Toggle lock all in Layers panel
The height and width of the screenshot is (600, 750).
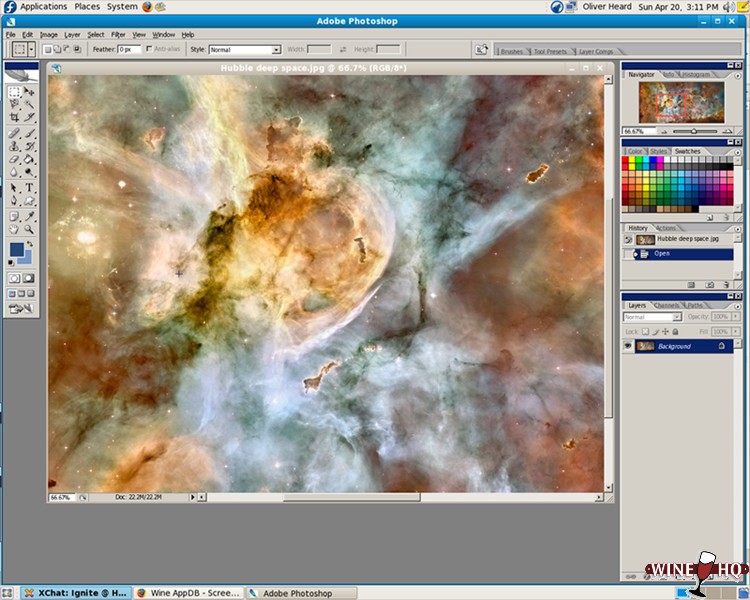pyautogui.click(x=675, y=331)
